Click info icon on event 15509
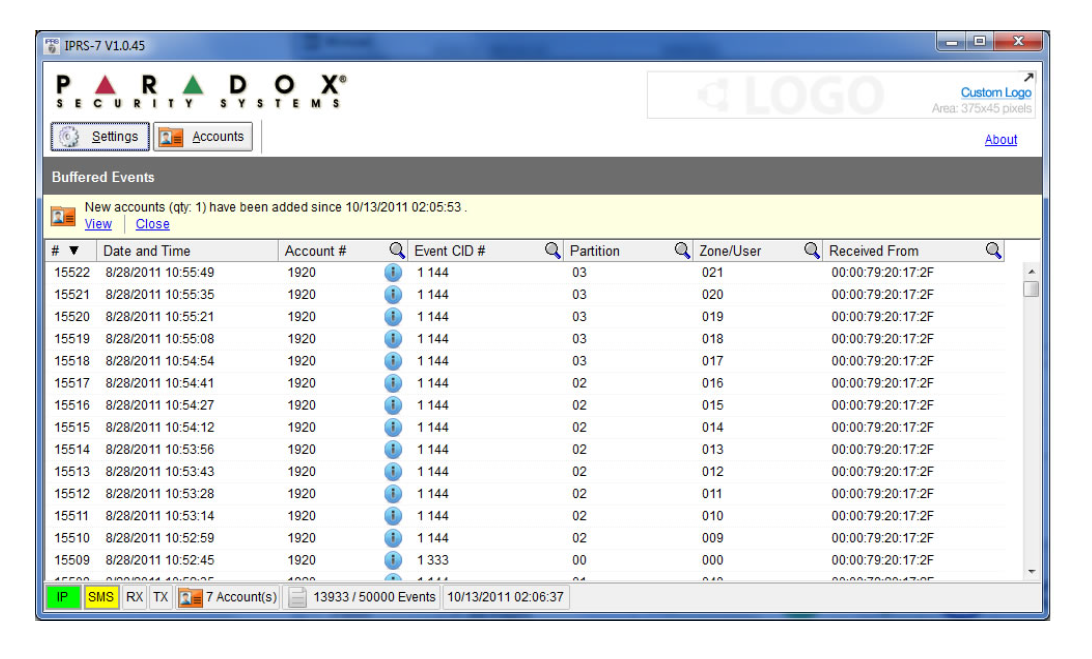This screenshot has width=1092, height=659. pos(393,560)
